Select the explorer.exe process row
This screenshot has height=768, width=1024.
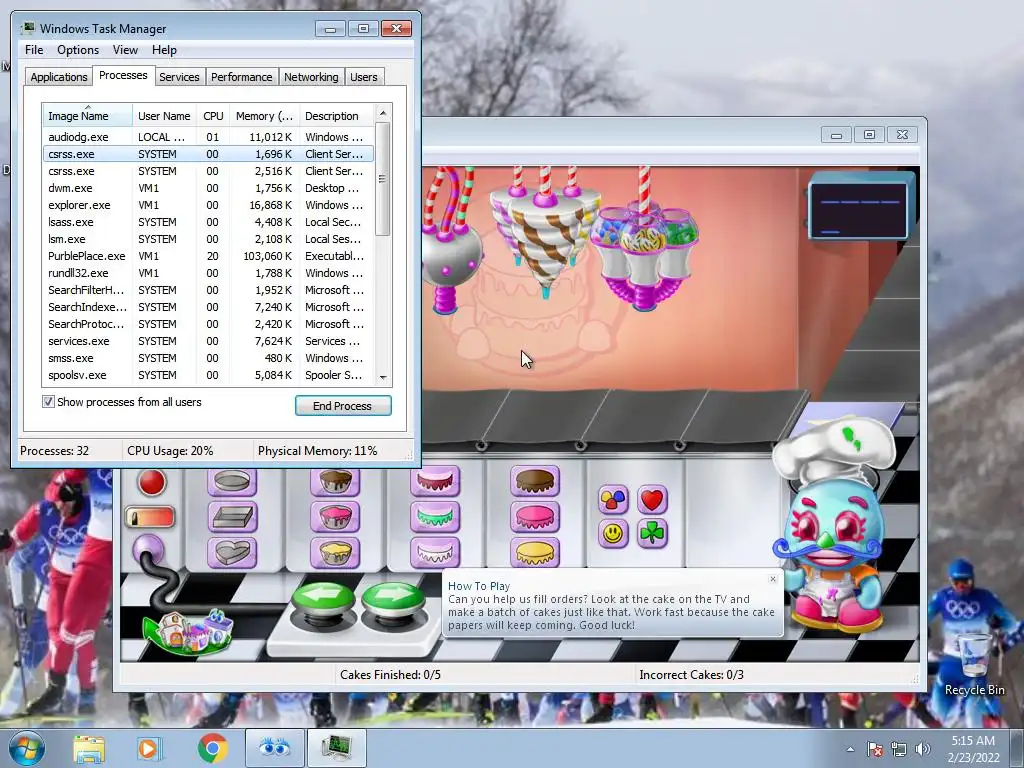point(208,205)
